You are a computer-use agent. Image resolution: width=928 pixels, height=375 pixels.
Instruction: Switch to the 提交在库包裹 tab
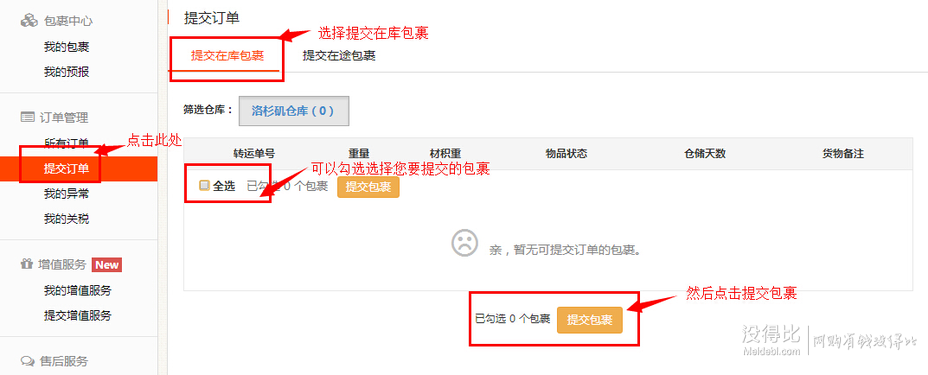tap(227, 56)
